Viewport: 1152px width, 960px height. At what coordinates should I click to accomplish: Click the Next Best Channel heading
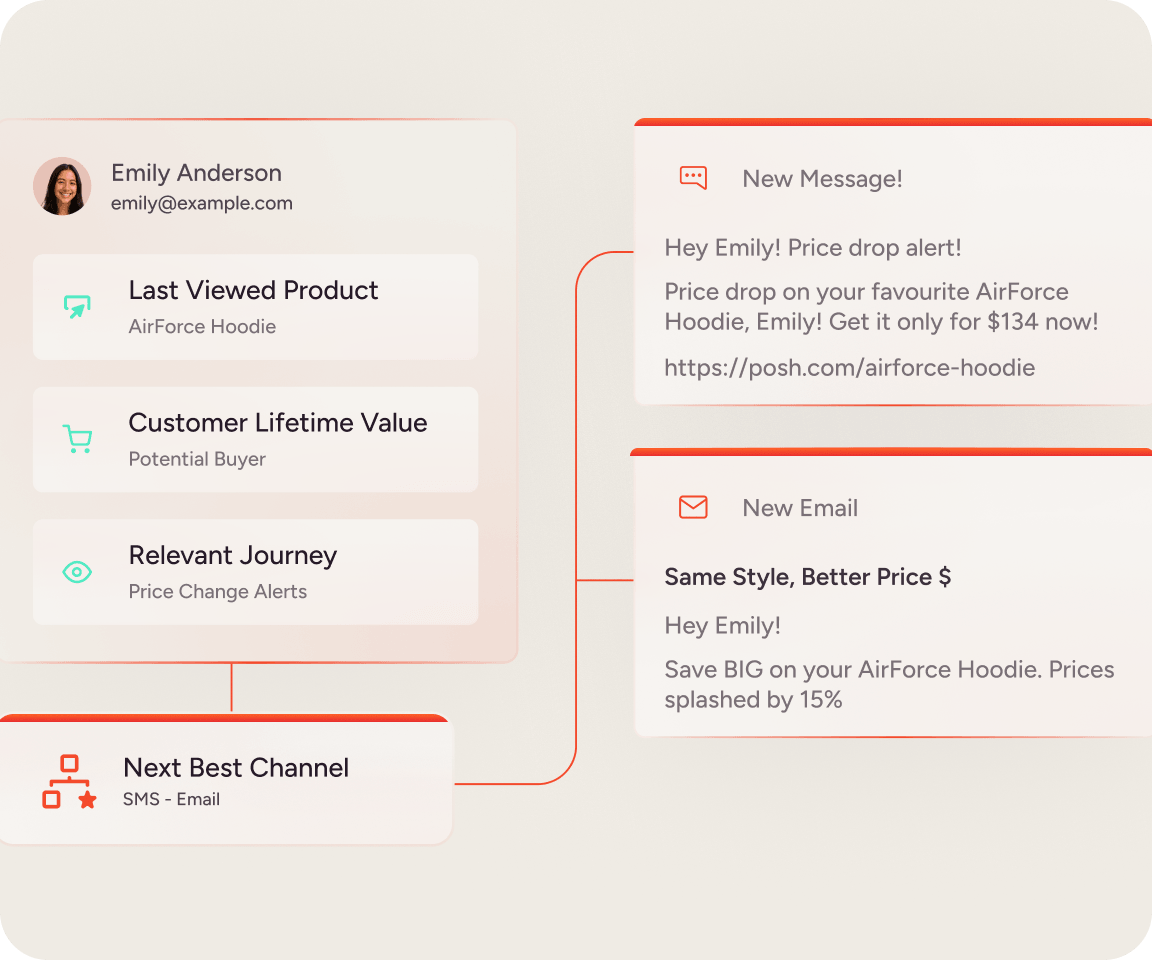coord(236,768)
